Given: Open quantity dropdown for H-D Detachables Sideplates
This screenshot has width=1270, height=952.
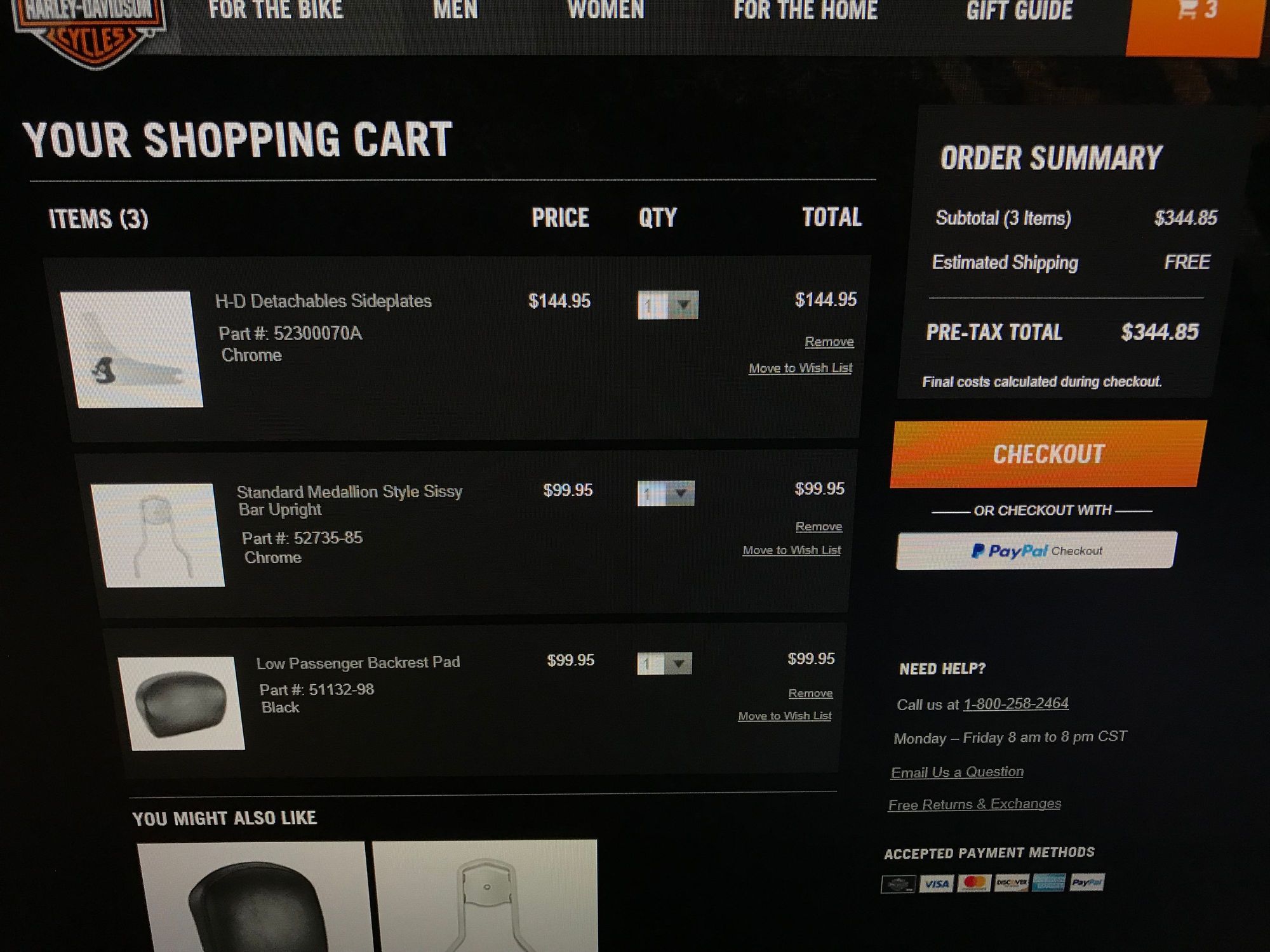Looking at the screenshot, I should (x=668, y=305).
